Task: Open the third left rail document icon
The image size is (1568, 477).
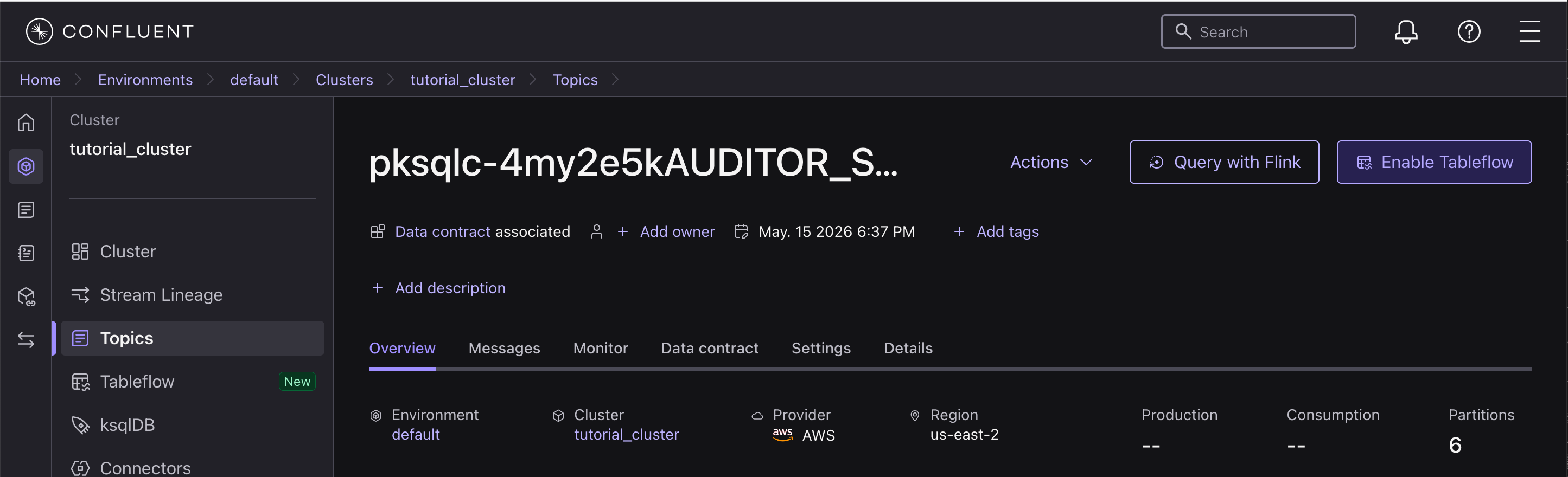Action: (x=26, y=210)
